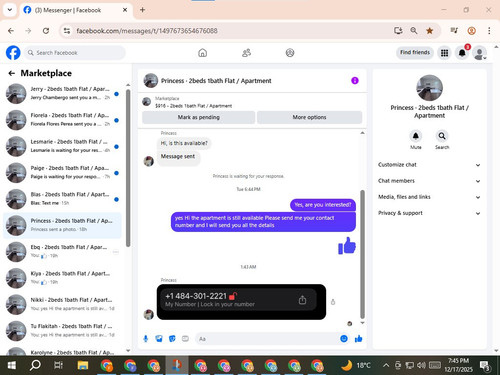Viewport: 500px width, 375px height.
Task: Open options menu on Ebq conversation row
Action: pyautogui.click(x=116, y=252)
